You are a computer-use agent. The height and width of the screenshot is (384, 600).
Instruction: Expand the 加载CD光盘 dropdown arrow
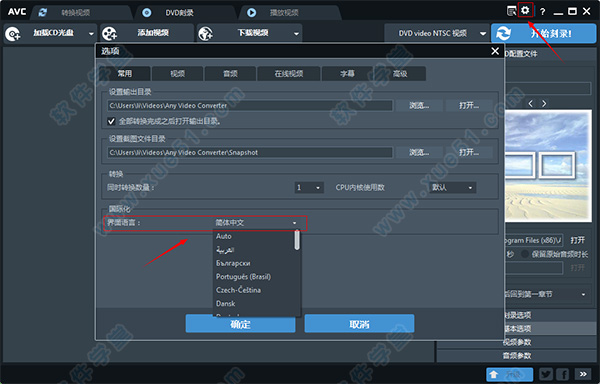tap(91, 34)
